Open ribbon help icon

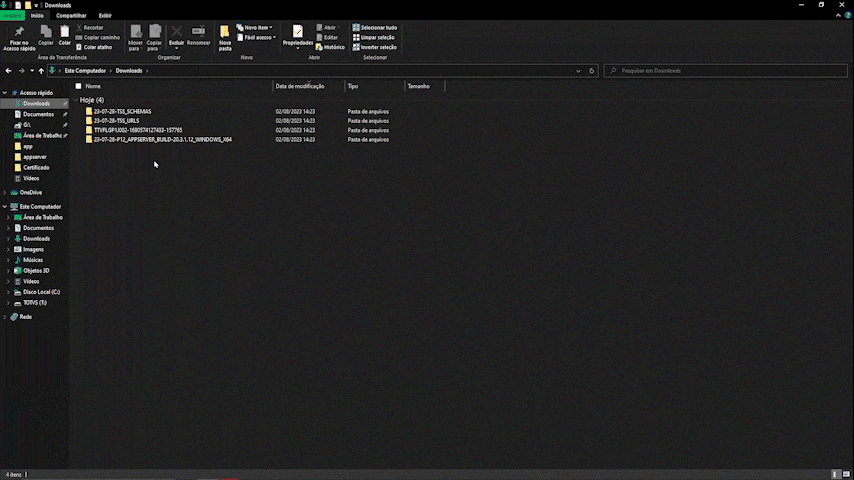pos(847,15)
